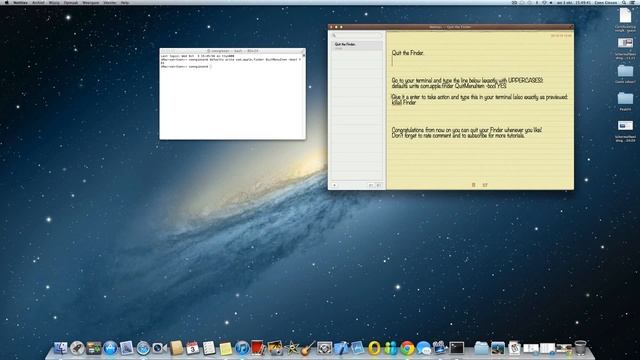Open Spotlight search magnifier in menu bar

(624, 2)
